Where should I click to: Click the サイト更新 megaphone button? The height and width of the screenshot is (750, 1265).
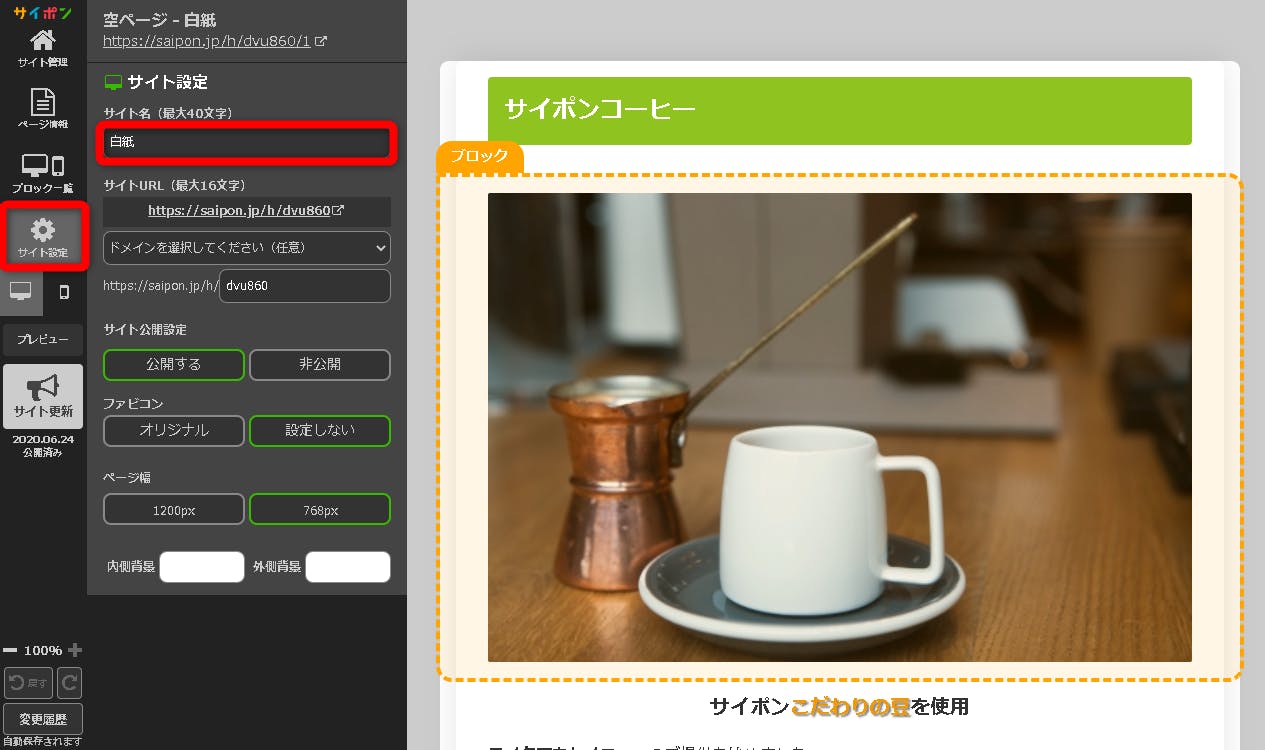[x=43, y=396]
